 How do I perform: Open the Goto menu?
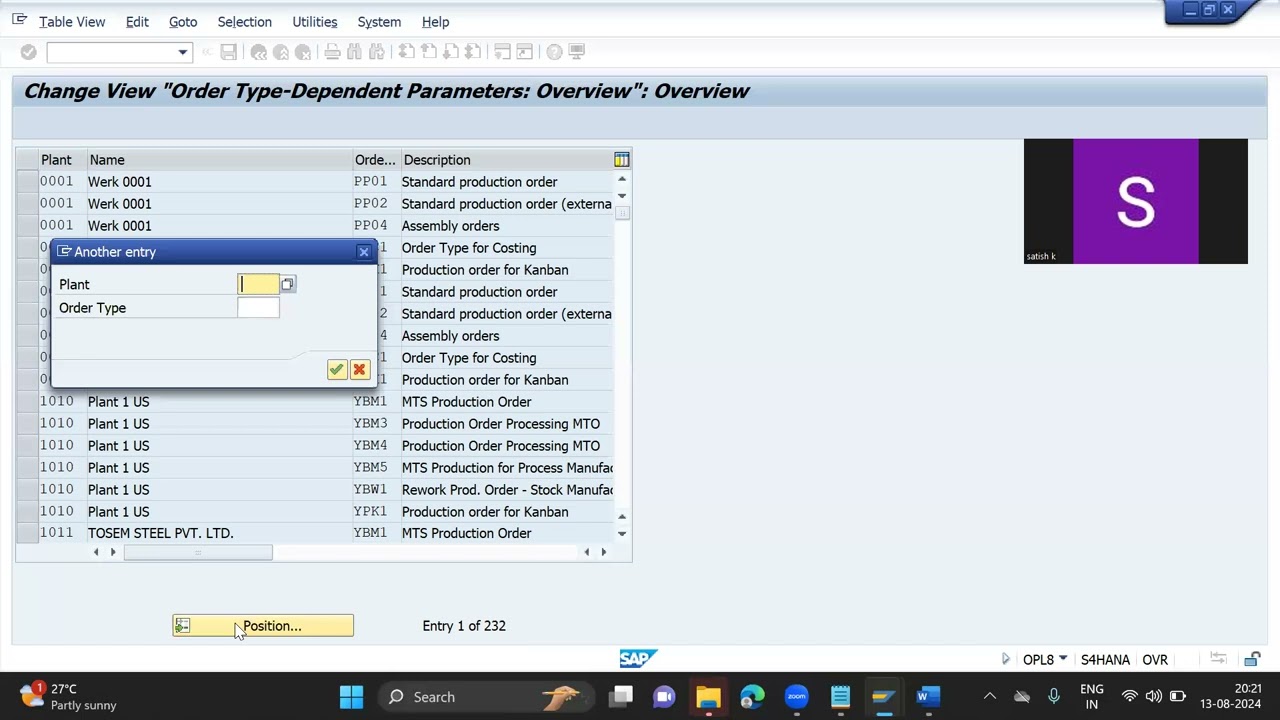point(183,22)
